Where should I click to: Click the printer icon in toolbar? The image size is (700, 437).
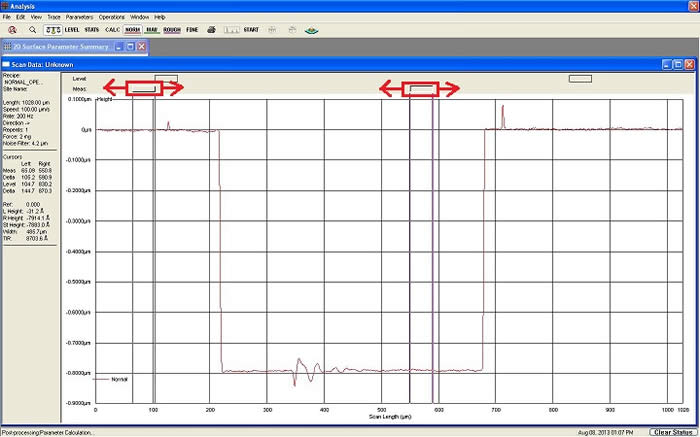(x=212, y=30)
